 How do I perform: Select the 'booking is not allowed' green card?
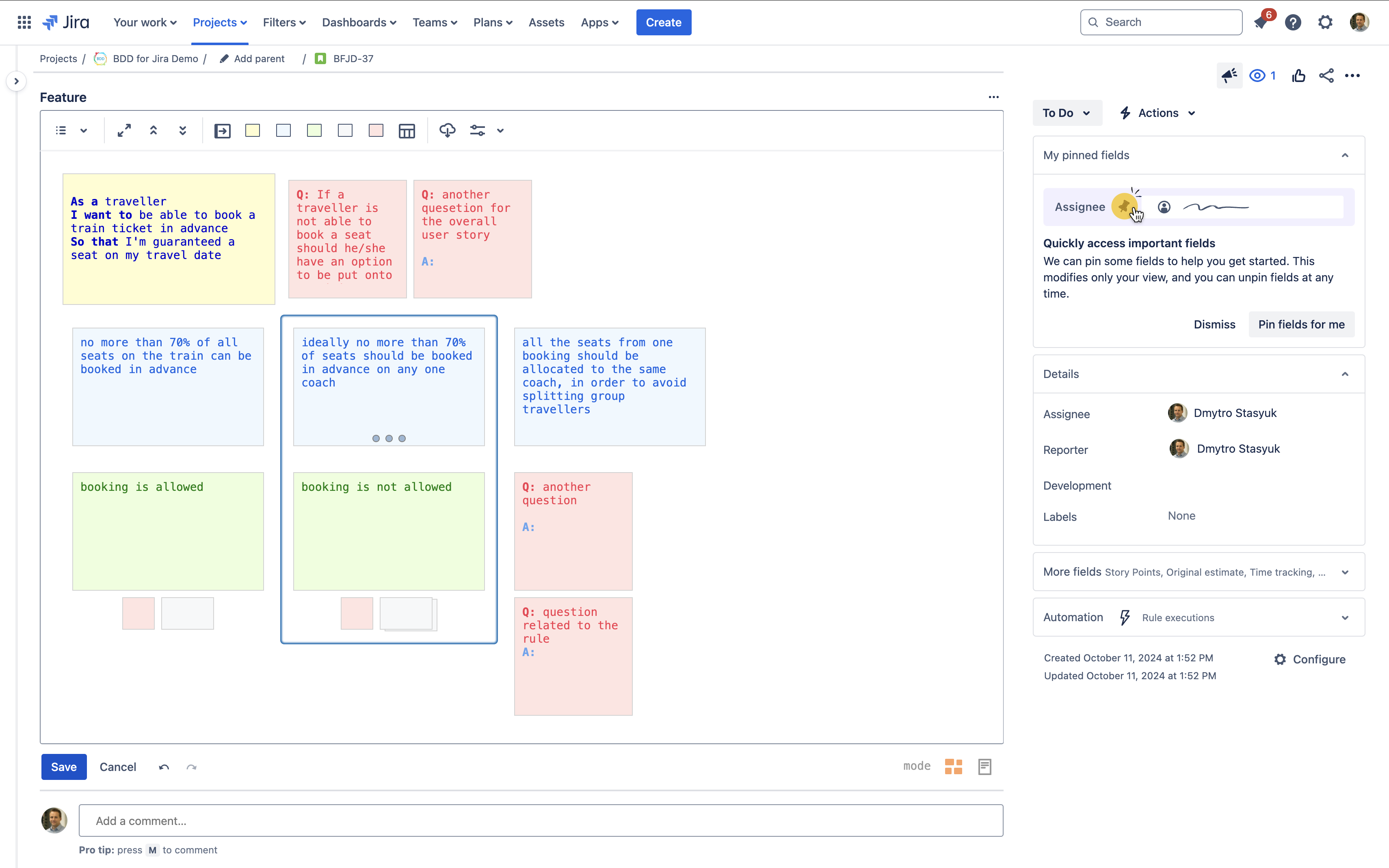(389, 531)
